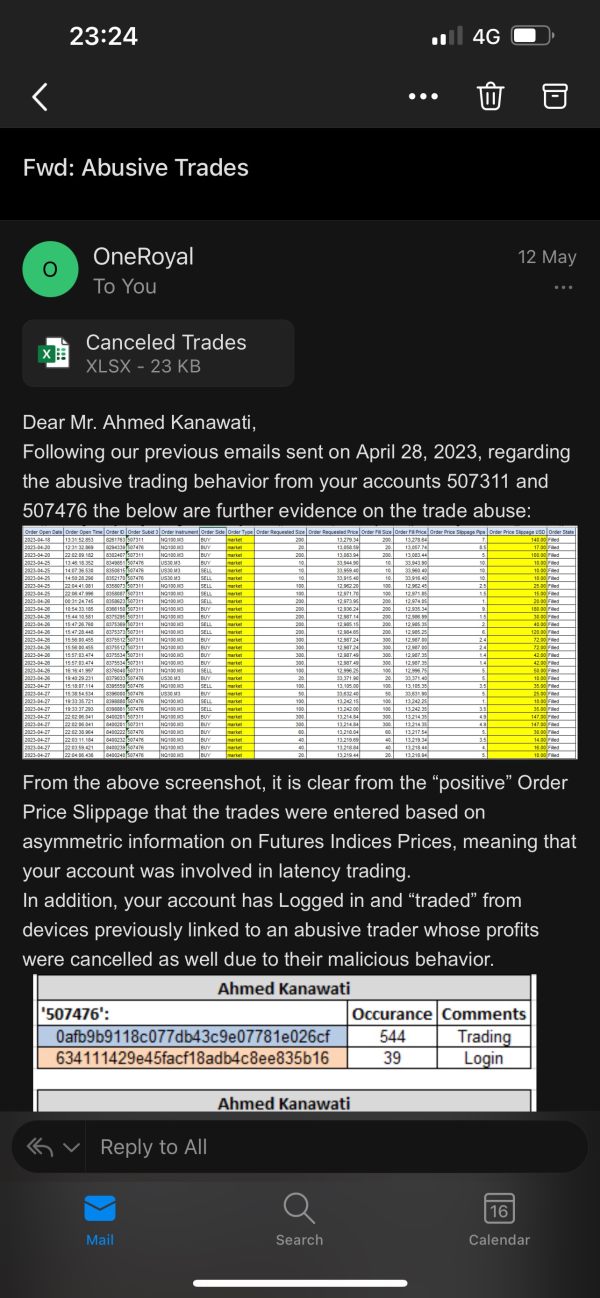Open the Calendar tab

tap(499, 1219)
